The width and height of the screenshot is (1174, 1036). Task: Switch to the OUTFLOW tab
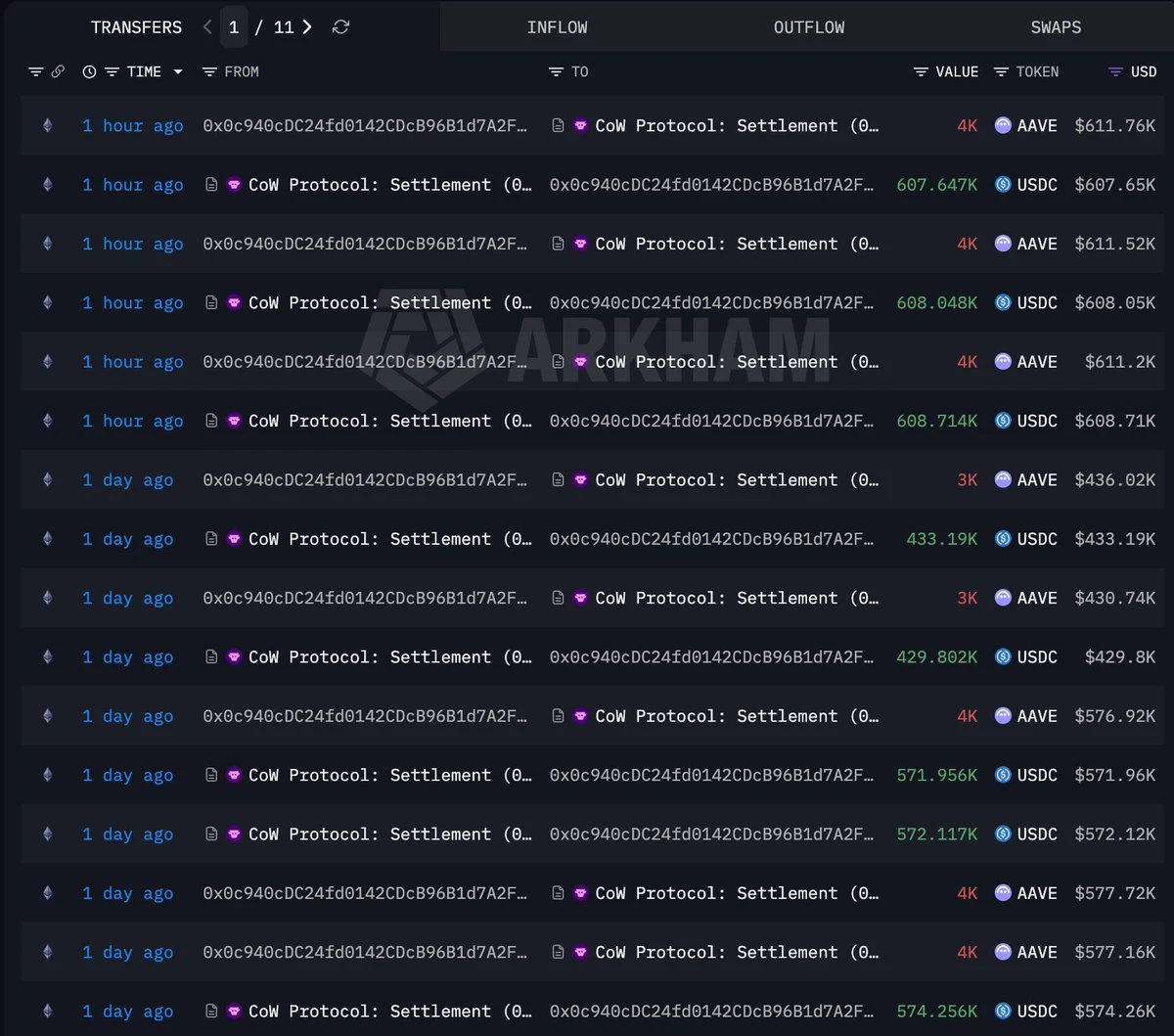tap(809, 27)
